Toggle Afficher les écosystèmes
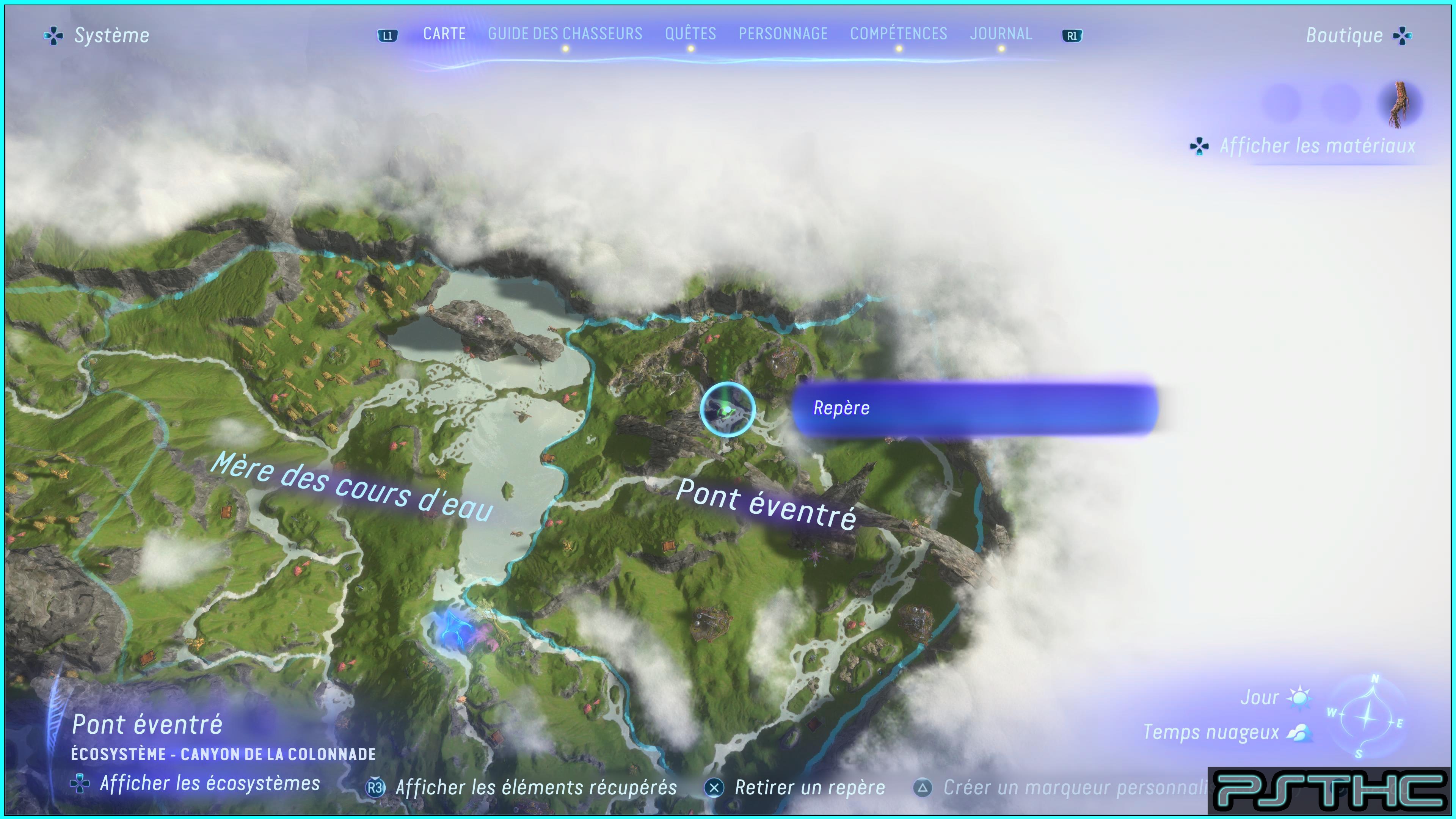This screenshot has height=819, width=1456. tap(210, 783)
